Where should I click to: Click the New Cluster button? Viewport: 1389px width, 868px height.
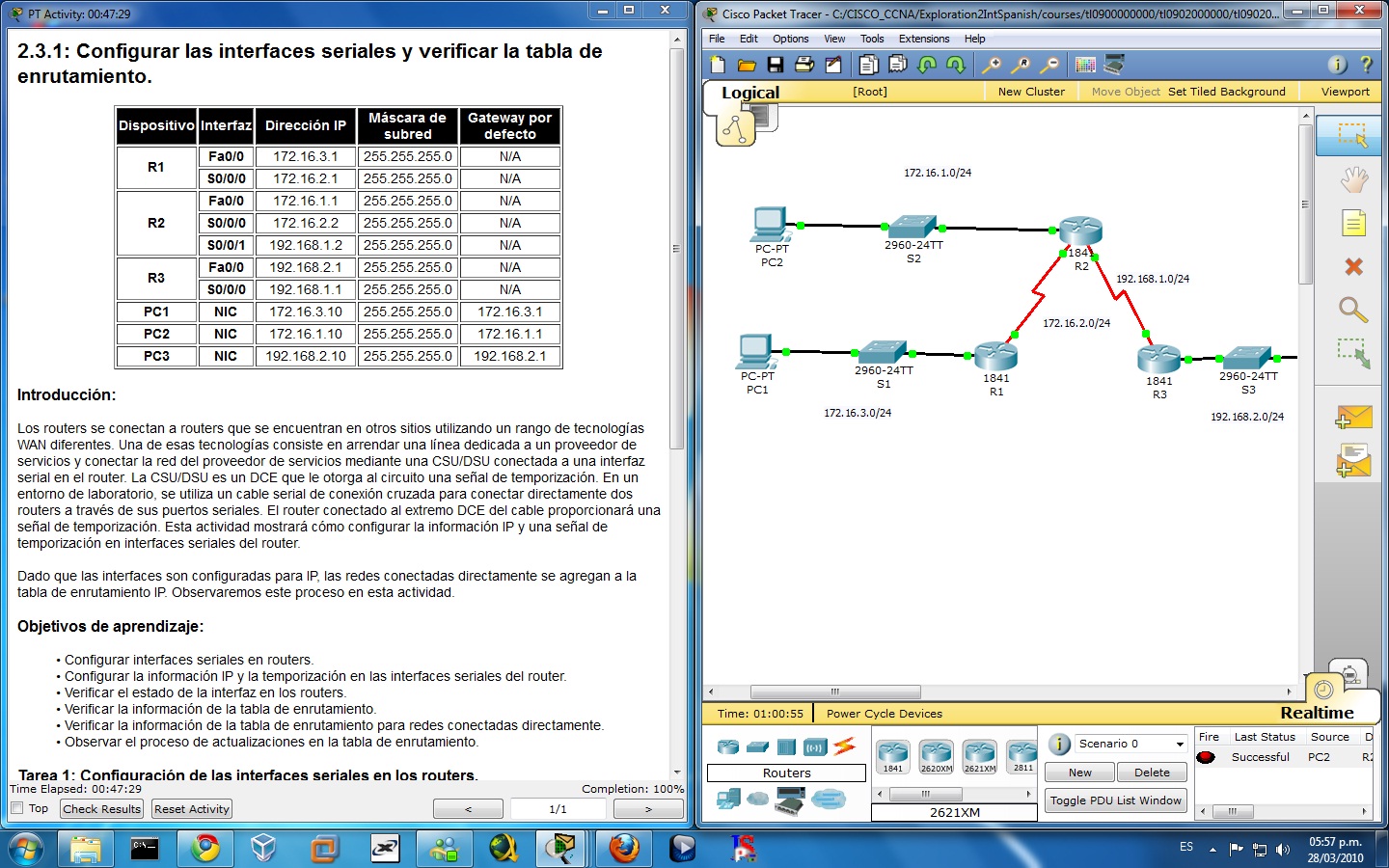[x=1031, y=92]
